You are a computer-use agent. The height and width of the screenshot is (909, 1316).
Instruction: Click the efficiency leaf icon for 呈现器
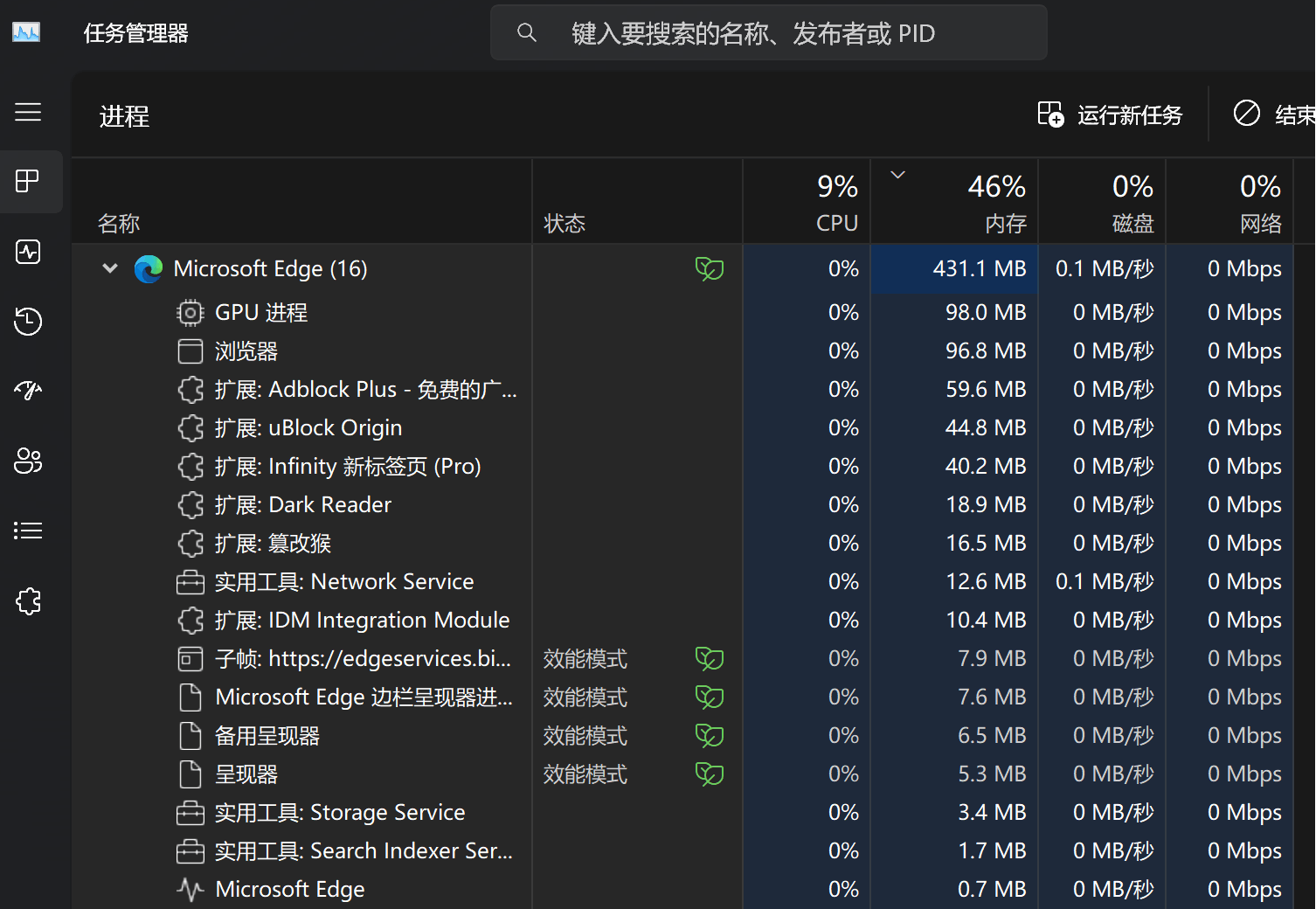click(710, 774)
